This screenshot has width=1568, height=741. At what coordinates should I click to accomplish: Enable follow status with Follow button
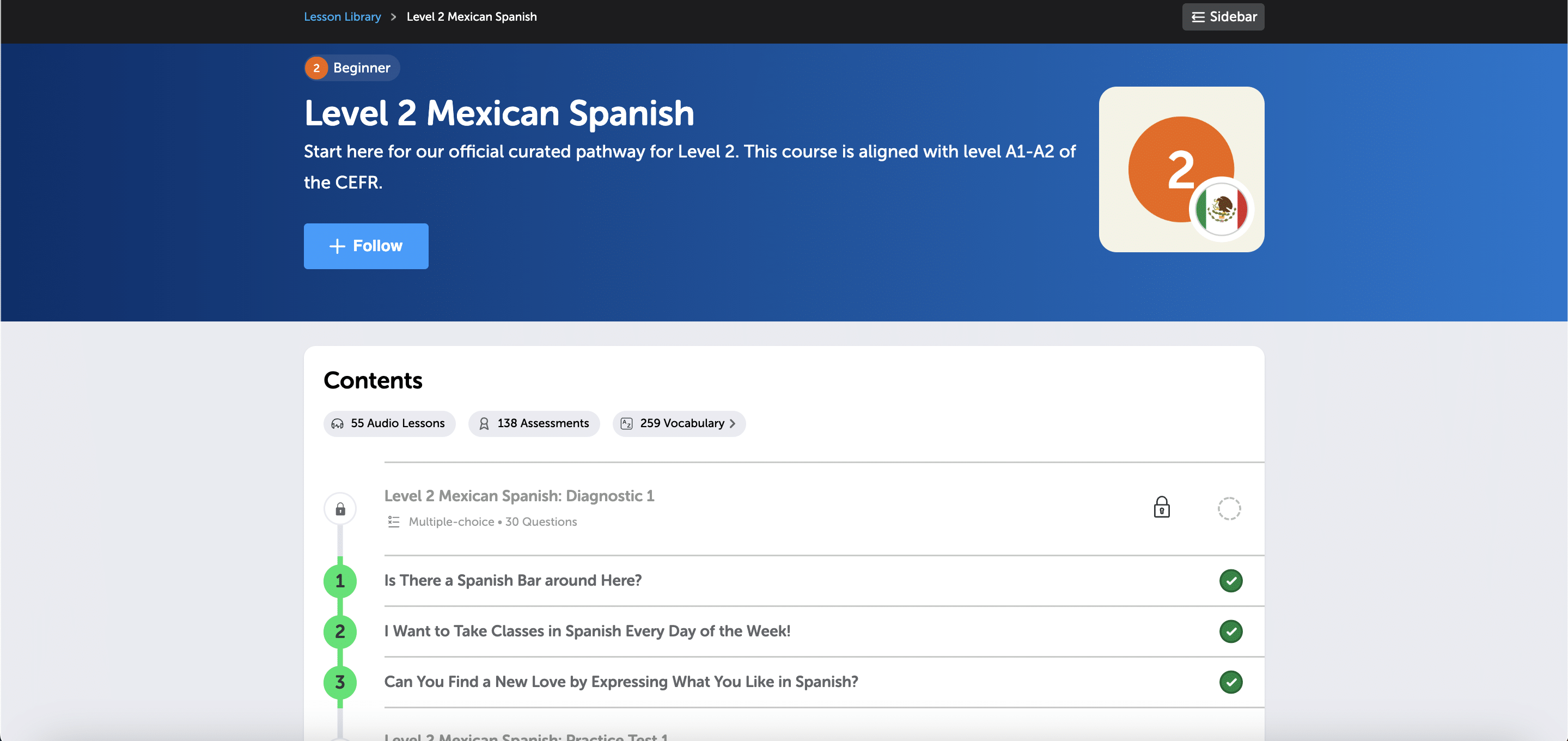366,245
